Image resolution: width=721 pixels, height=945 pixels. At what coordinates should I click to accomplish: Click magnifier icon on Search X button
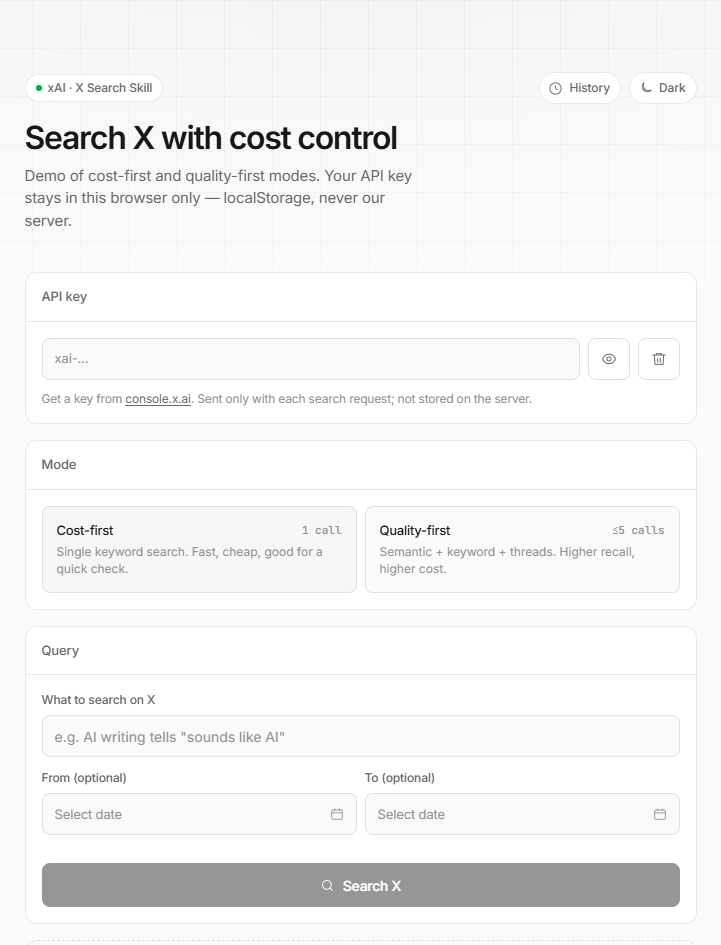[x=327, y=885]
